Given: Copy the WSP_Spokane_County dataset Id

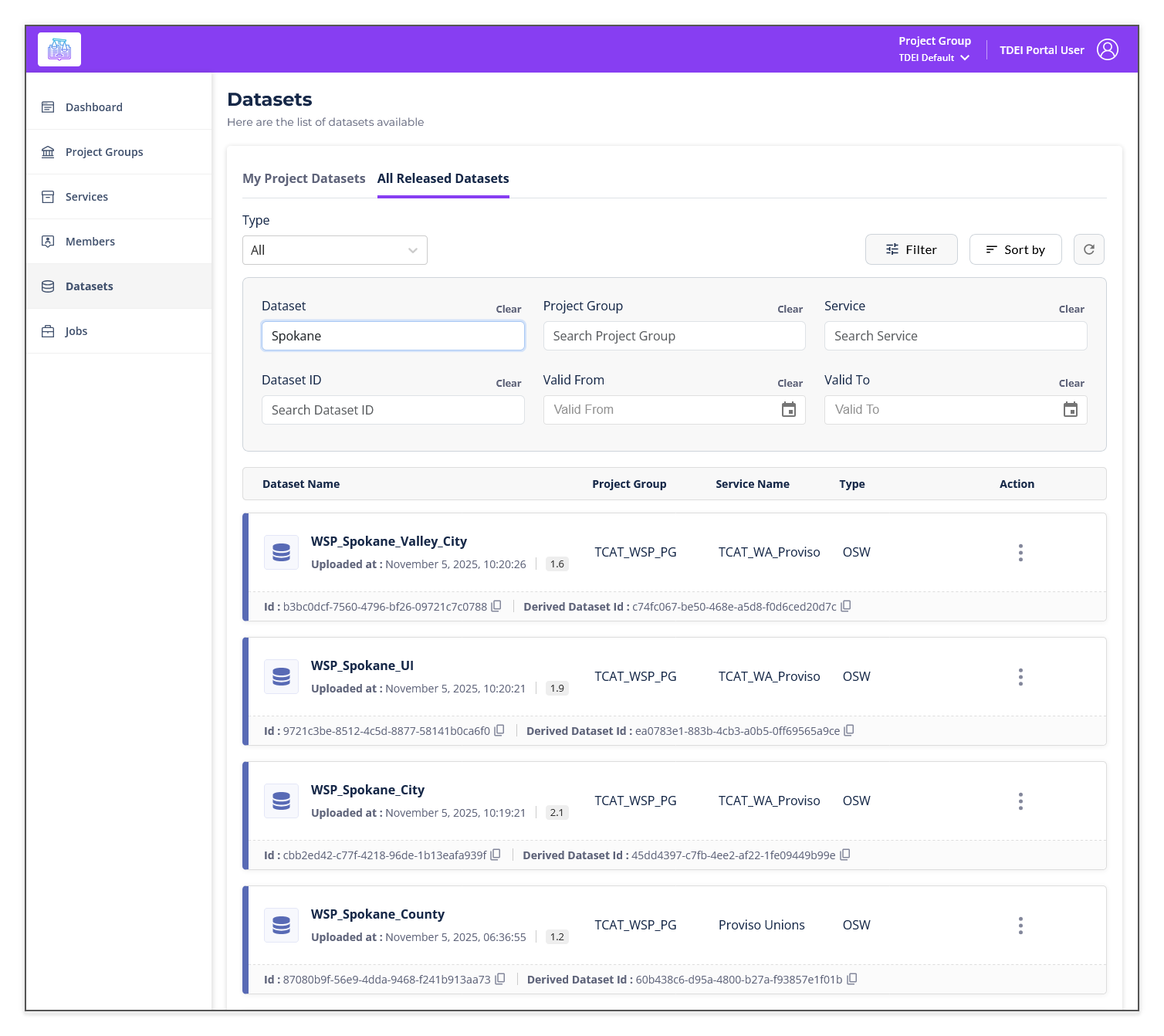Looking at the screenshot, I should coord(499,979).
